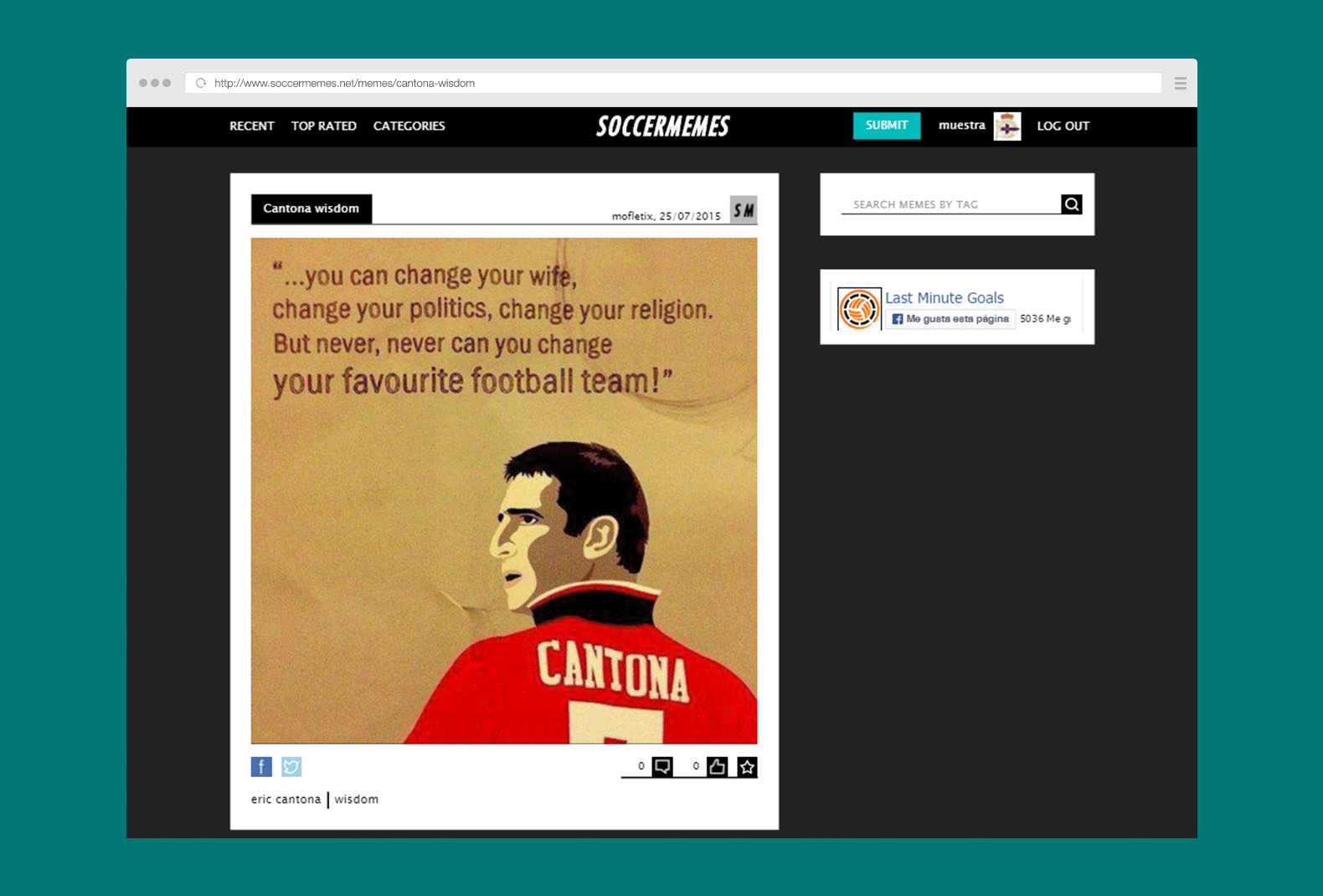Click the SUBMIT button

coord(887,126)
